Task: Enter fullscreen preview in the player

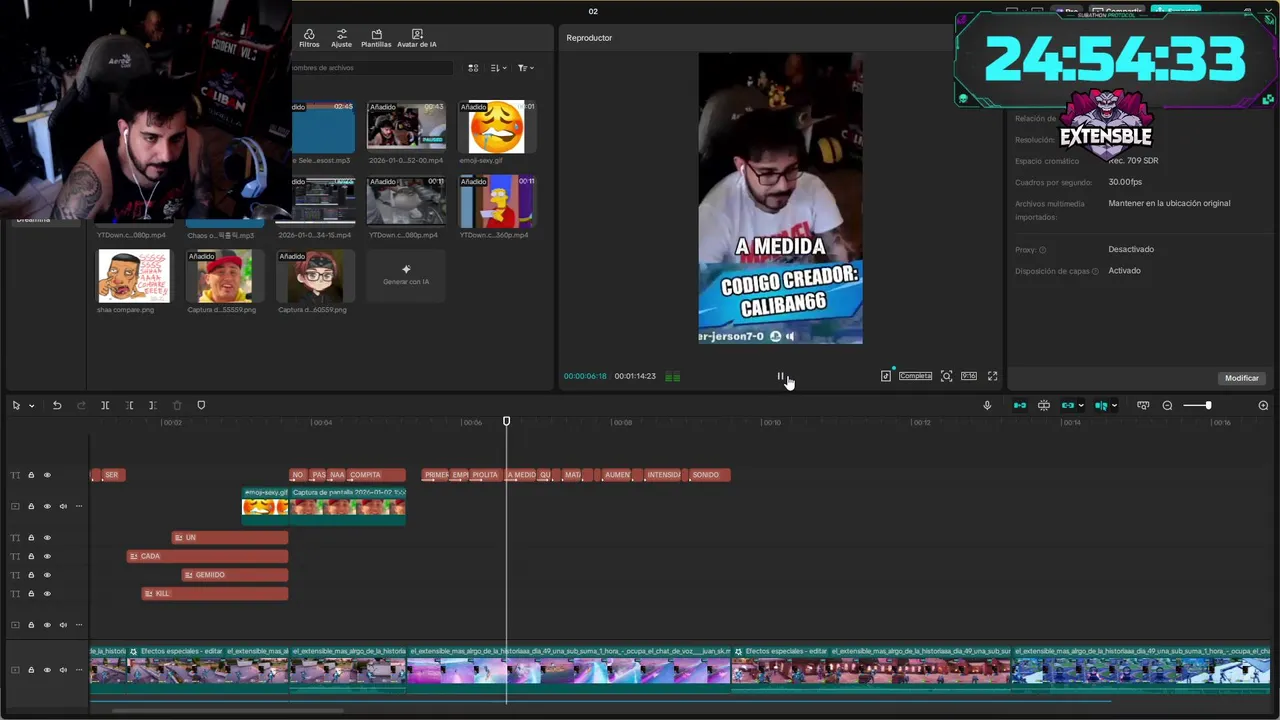Action: (x=992, y=376)
